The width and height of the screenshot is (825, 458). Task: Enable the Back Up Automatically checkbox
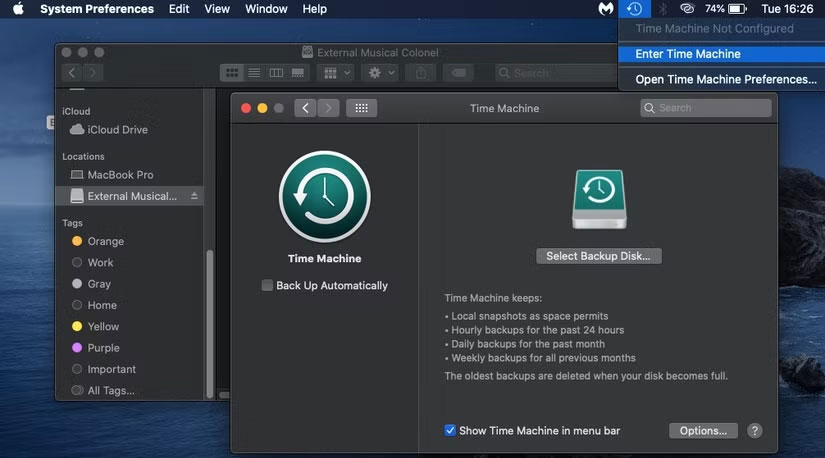tap(267, 286)
